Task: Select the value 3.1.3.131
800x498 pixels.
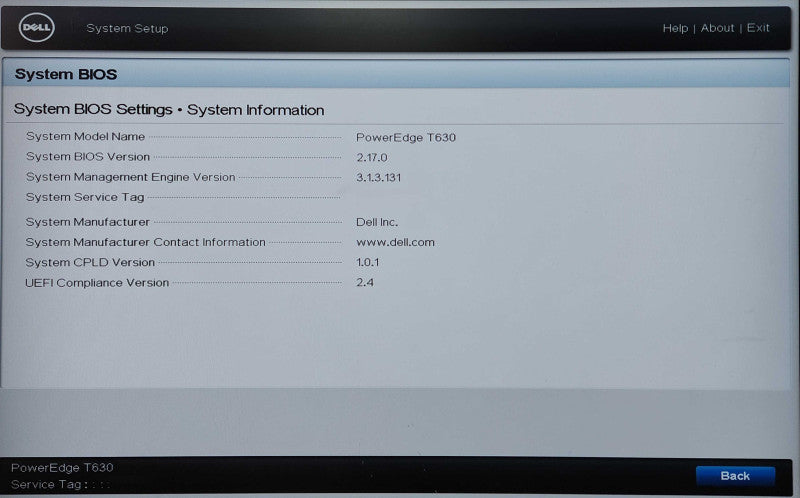Action: pyautogui.click(x=379, y=178)
